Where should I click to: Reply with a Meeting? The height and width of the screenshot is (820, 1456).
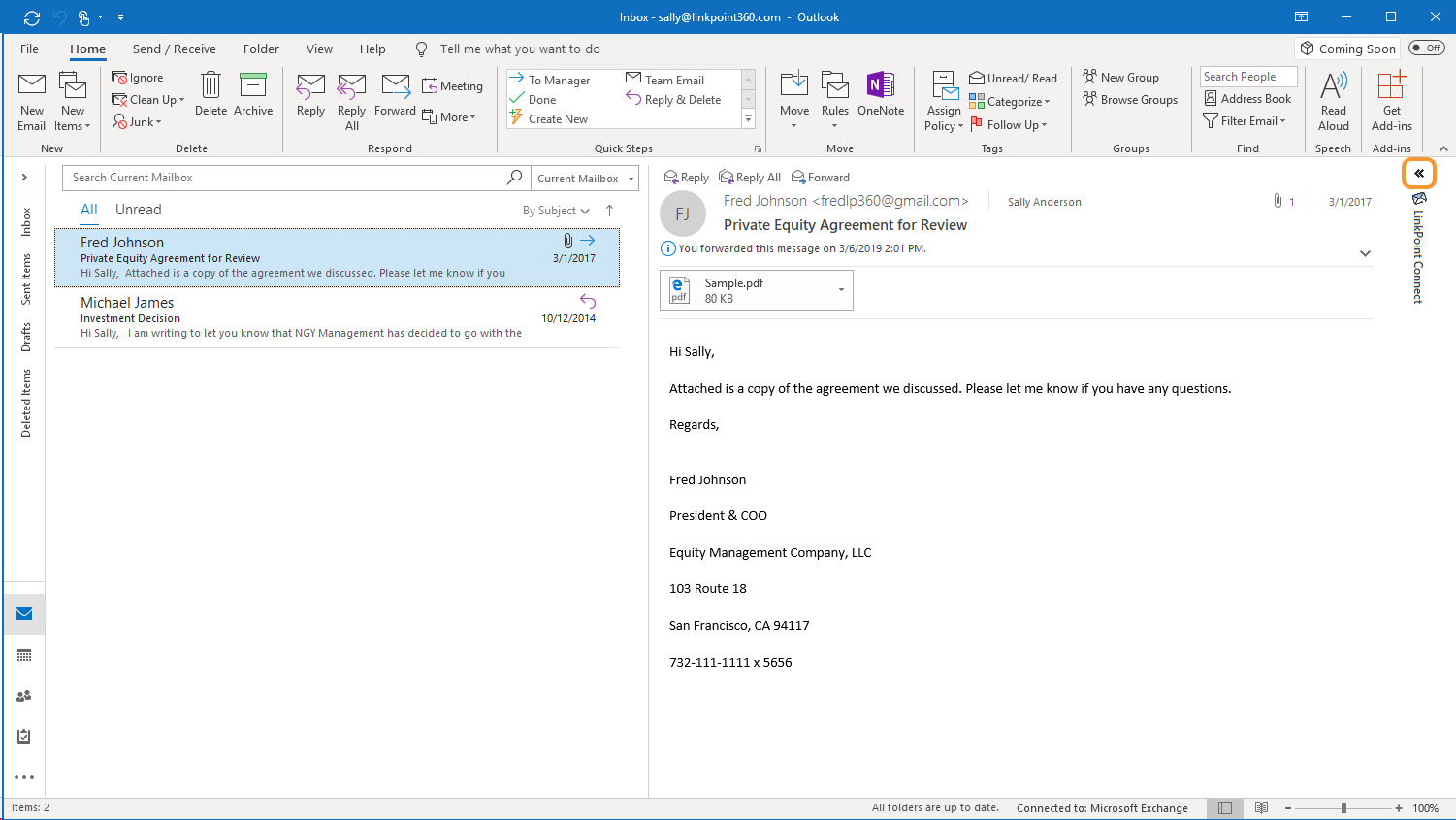coord(452,86)
